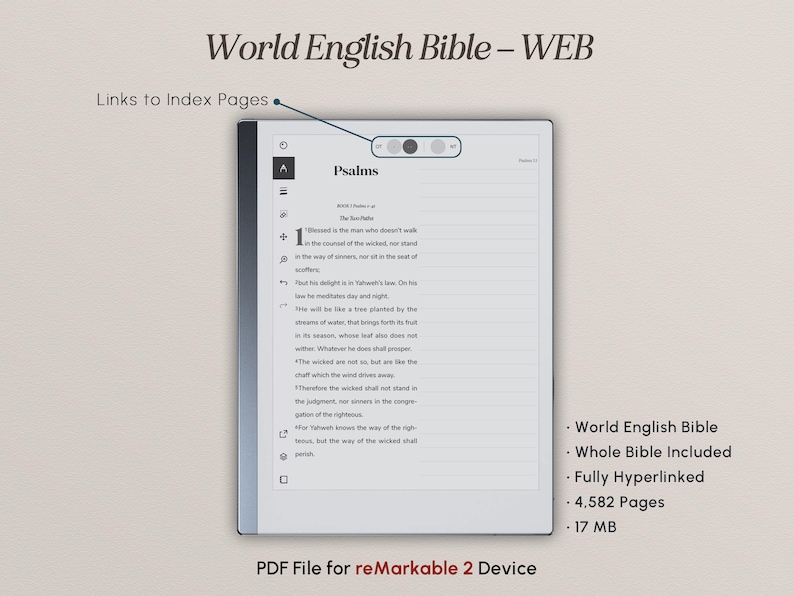Tap the dark circle index button
Image resolution: width=794 pixels, height=596 pixels.
click(x=410, y=147)
